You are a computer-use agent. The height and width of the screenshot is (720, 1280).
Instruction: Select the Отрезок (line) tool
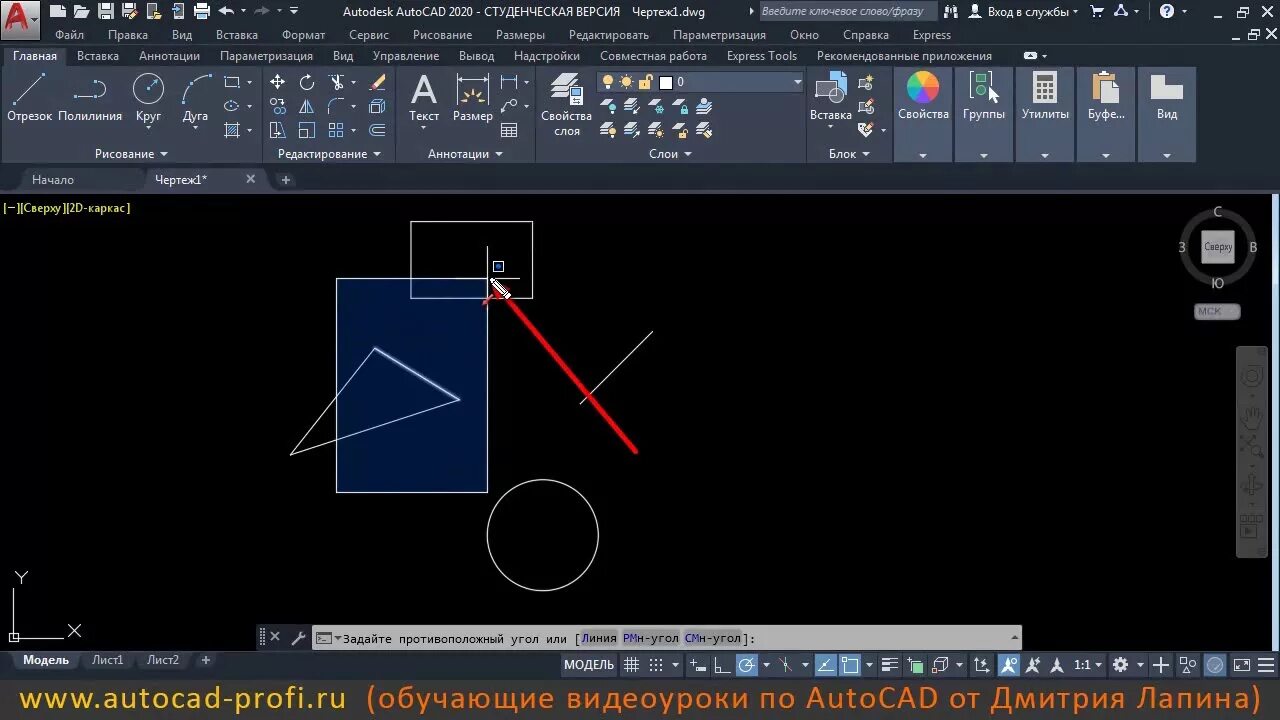(x=29, y=98)
